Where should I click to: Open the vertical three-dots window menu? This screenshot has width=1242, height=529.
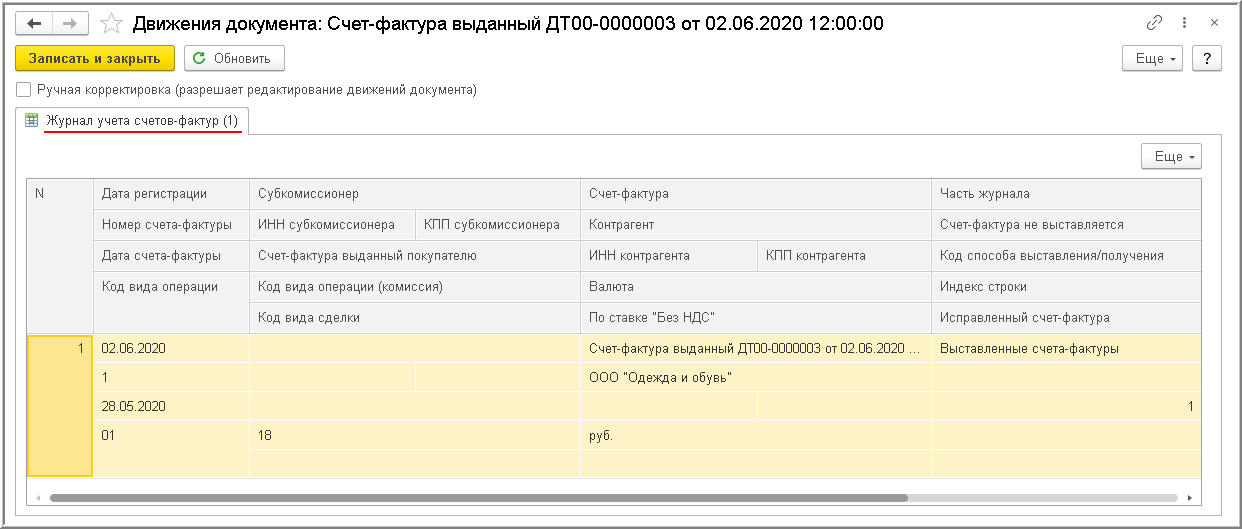coord(1184,23)
